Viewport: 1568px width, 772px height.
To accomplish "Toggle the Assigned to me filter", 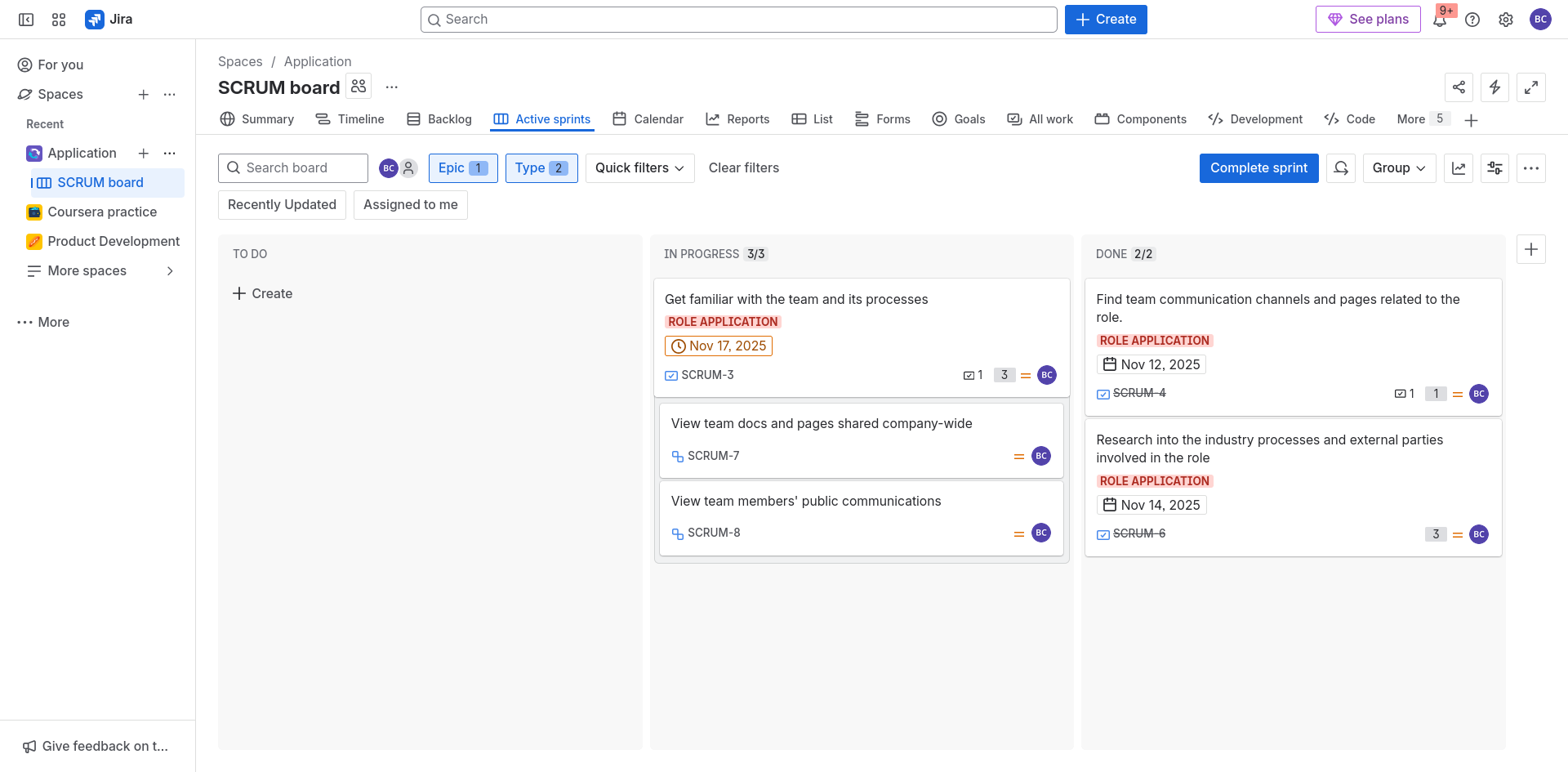I will coord(410,205).
